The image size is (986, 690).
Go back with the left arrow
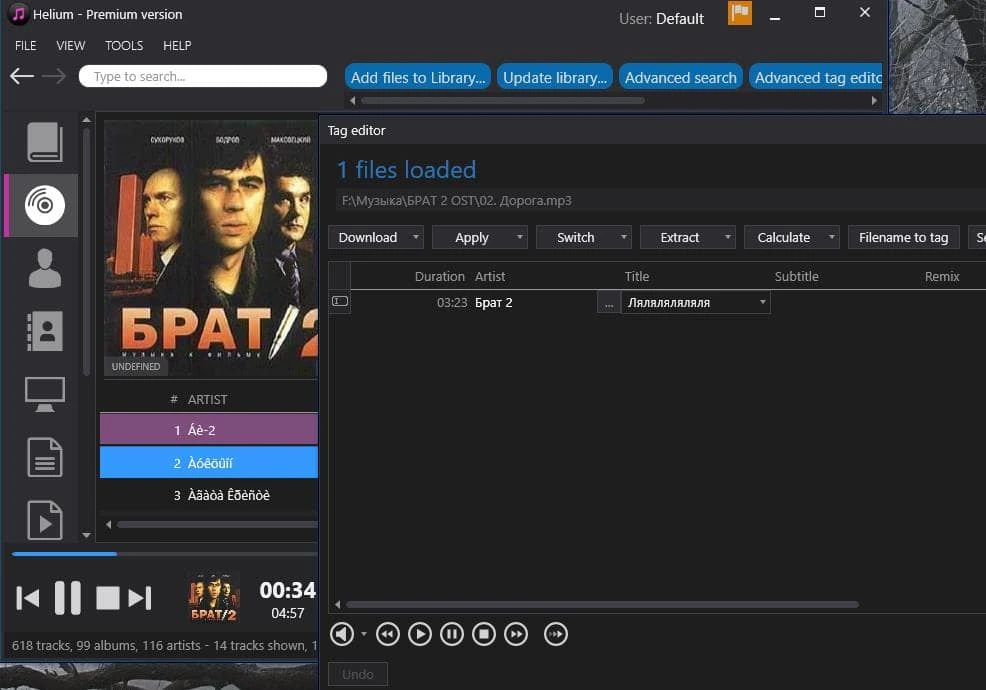click(x=22, y=76)
